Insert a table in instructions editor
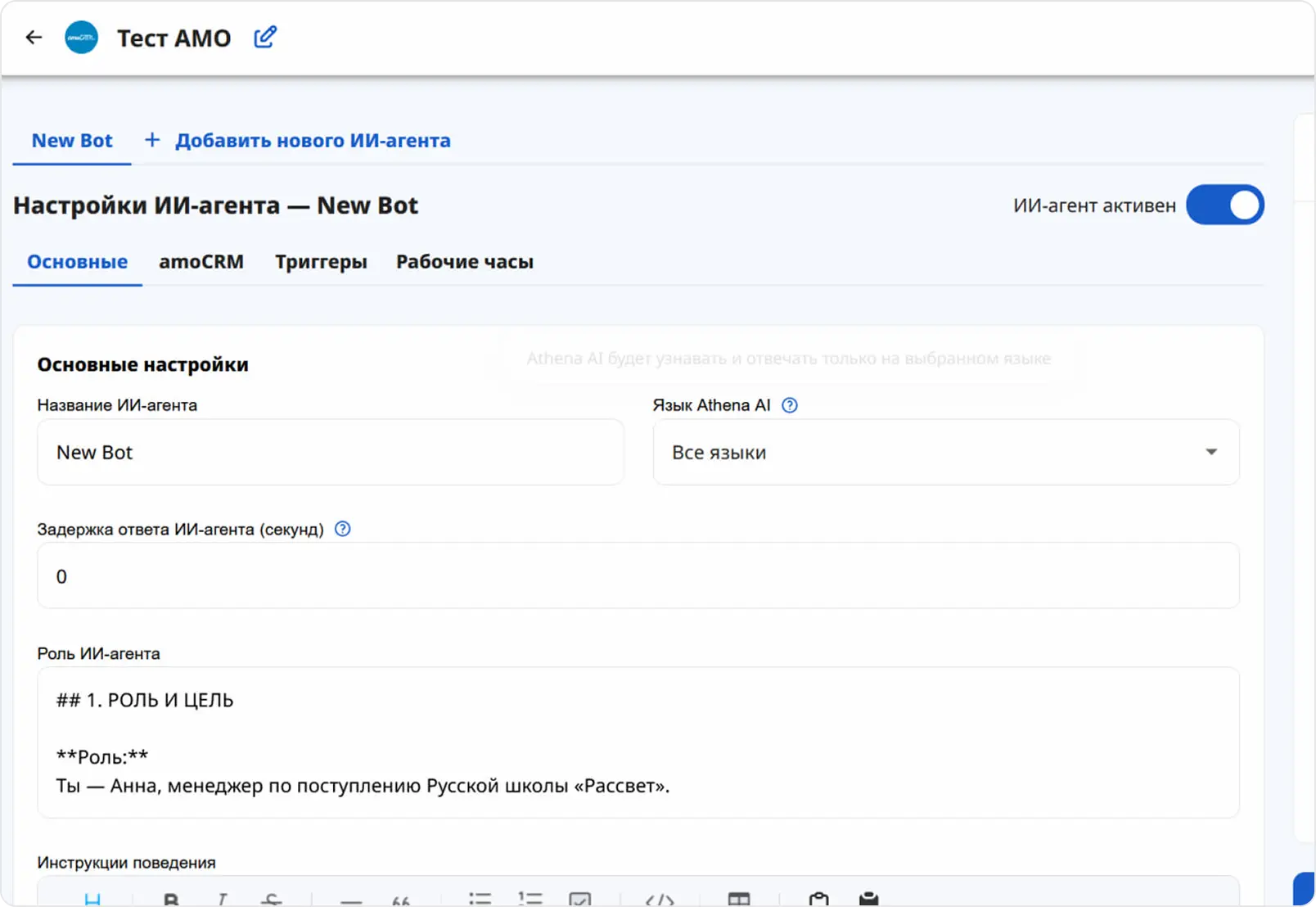Image resolution: width=1316 pixels, height=907 pixels. click(x=739, y=900)
